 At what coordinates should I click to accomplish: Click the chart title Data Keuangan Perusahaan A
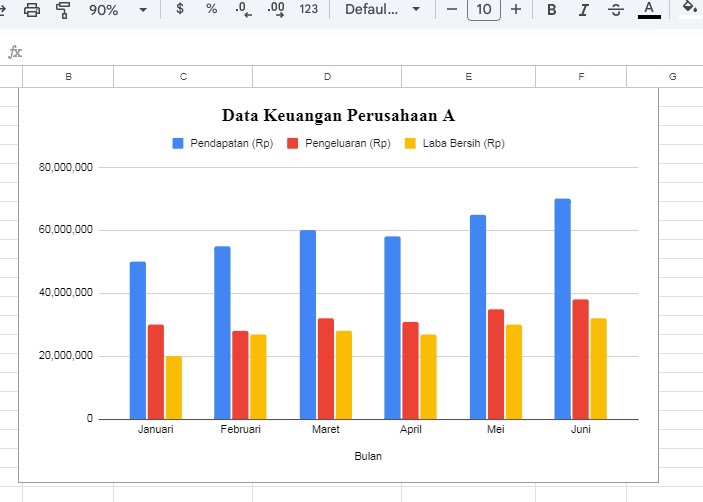[338, 115]
